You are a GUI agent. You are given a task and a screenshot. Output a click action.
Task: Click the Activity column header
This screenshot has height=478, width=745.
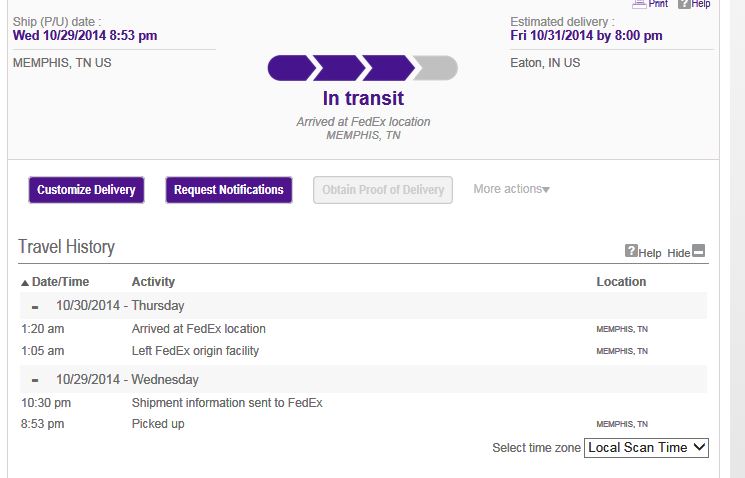(x=153, y=282)
